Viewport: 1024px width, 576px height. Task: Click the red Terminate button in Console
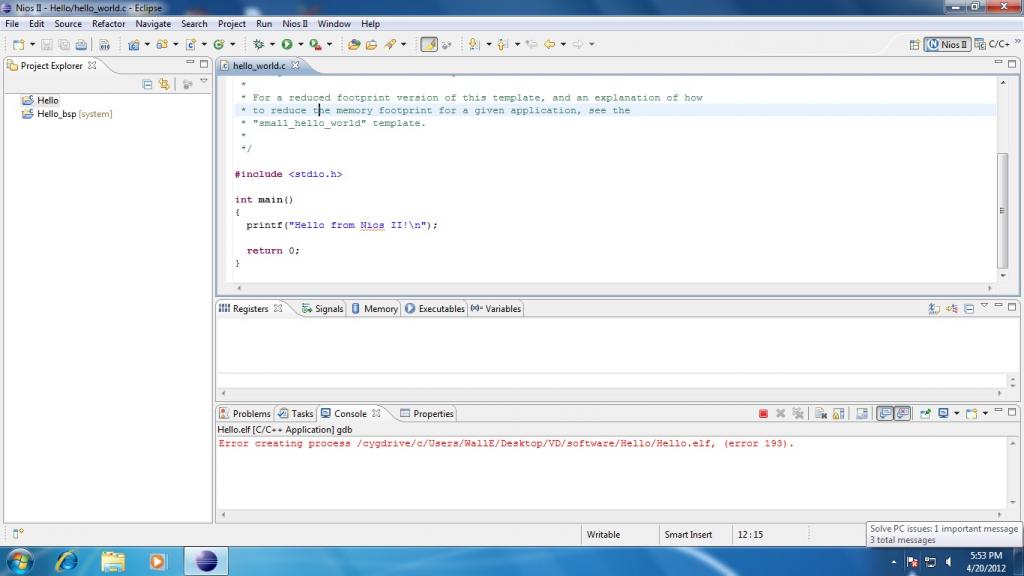point(763,413)
